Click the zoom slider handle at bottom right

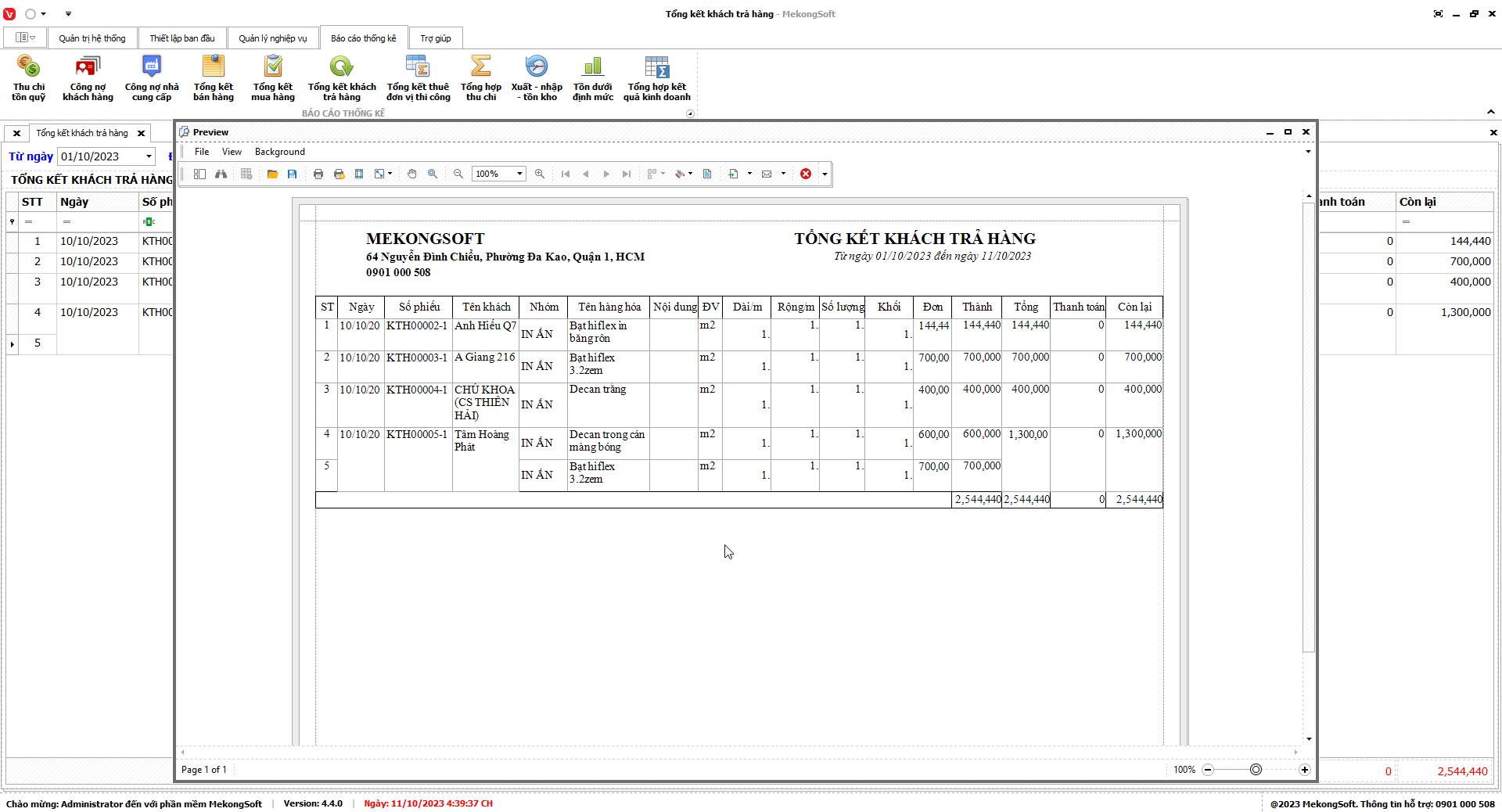click(1256, 770)
